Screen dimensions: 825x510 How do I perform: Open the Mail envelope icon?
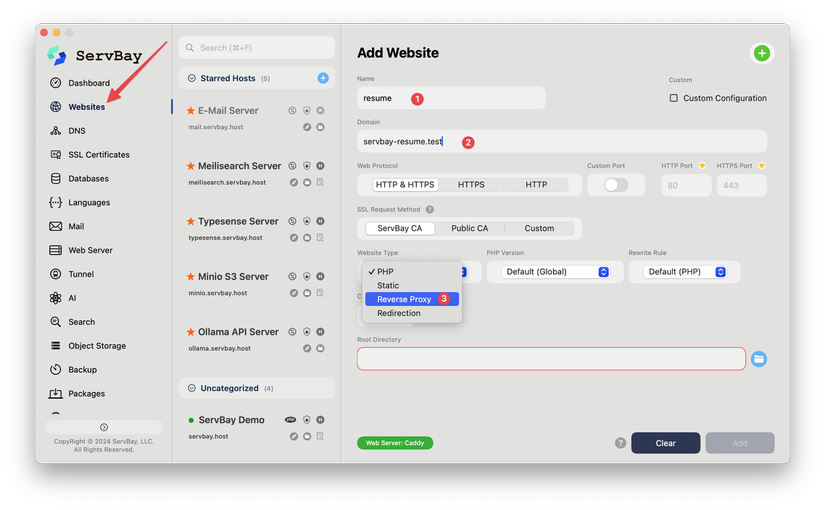pos(55,226)
